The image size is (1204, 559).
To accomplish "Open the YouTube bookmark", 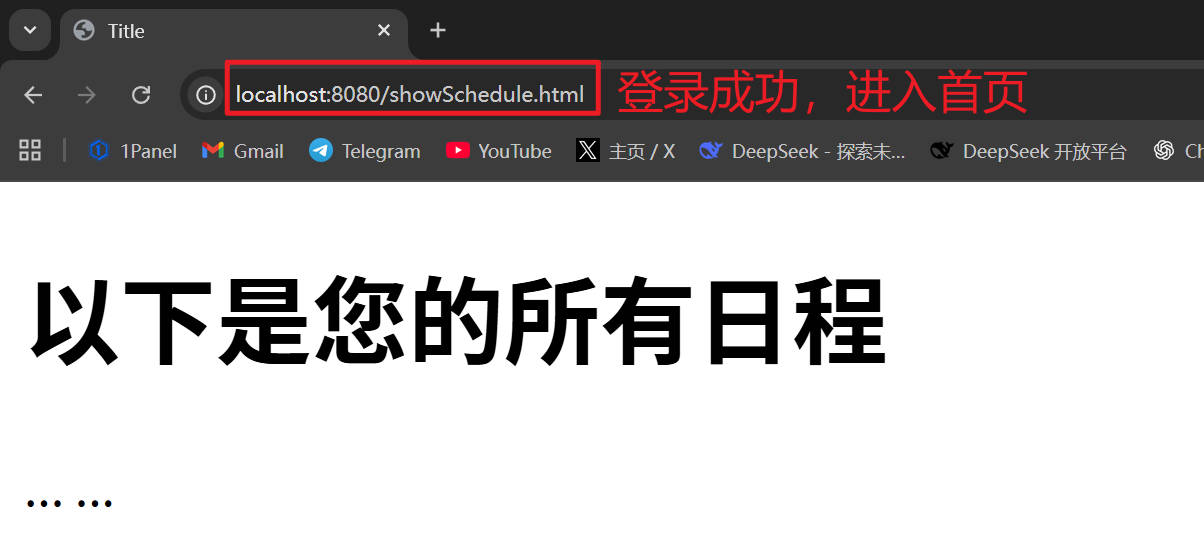I will point(499,151).
